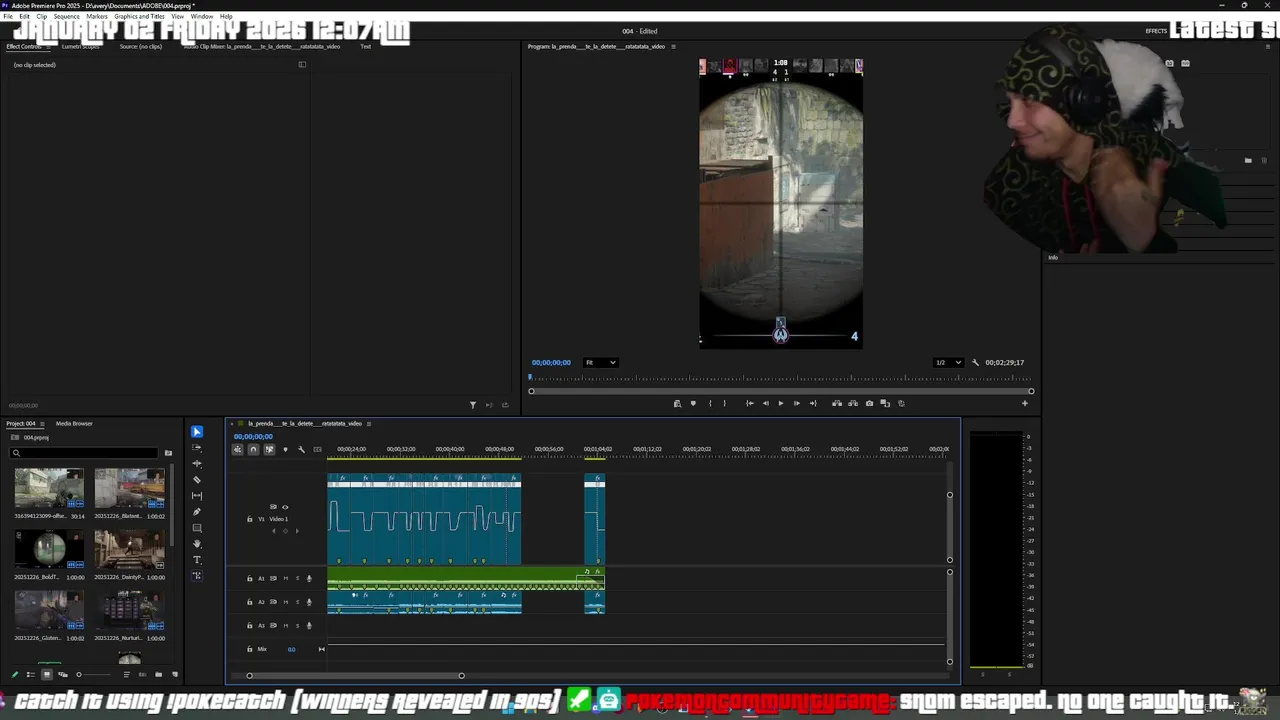Image resolution: width=1280 pixels, height=720 pixels.
Task: Click filter funnel icon in Effect Controls
Action: [x=473, y=405]
